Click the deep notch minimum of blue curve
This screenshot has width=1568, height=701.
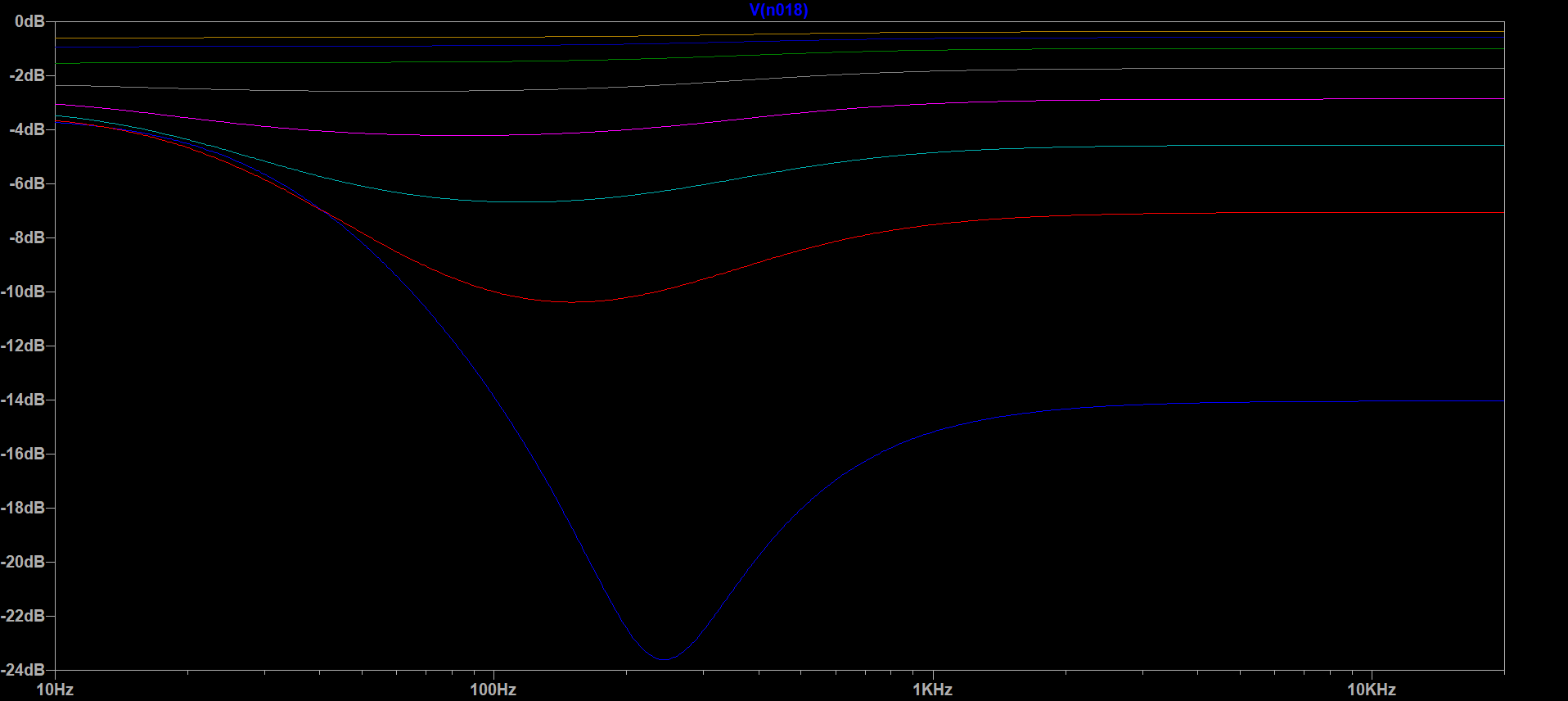(664, 658)
